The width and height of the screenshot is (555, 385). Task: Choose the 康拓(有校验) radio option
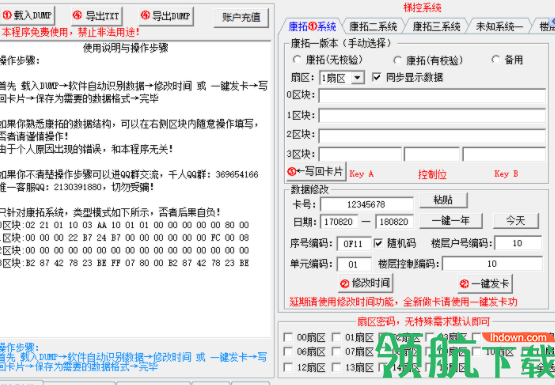tap(428, 61)
